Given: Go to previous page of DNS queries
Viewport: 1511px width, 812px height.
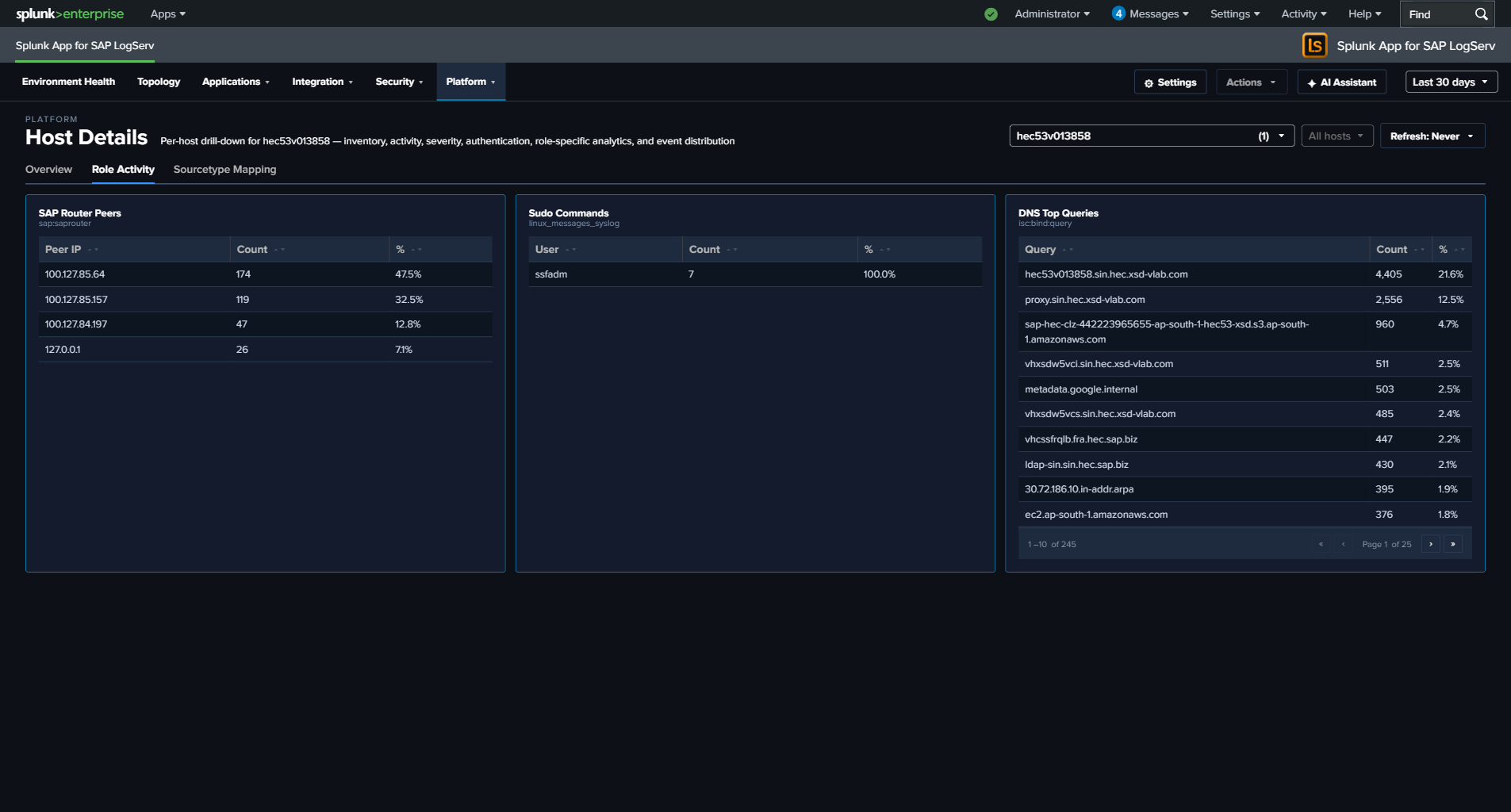Looking at the screenshot, I should [x=1343, y=544].
